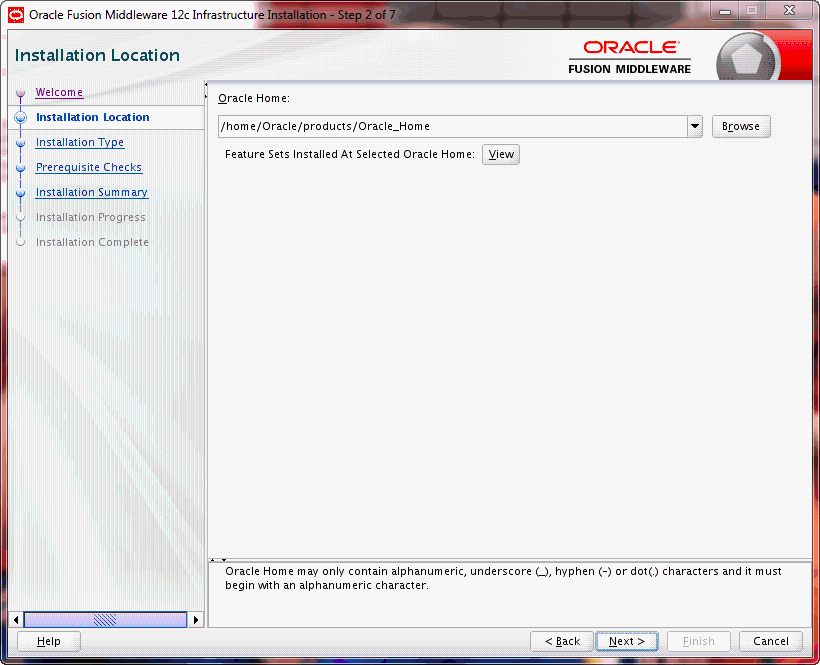Open Prerequisite Checks step link
The width and height of the screenshot is (820, 665).
pos(89,167)
